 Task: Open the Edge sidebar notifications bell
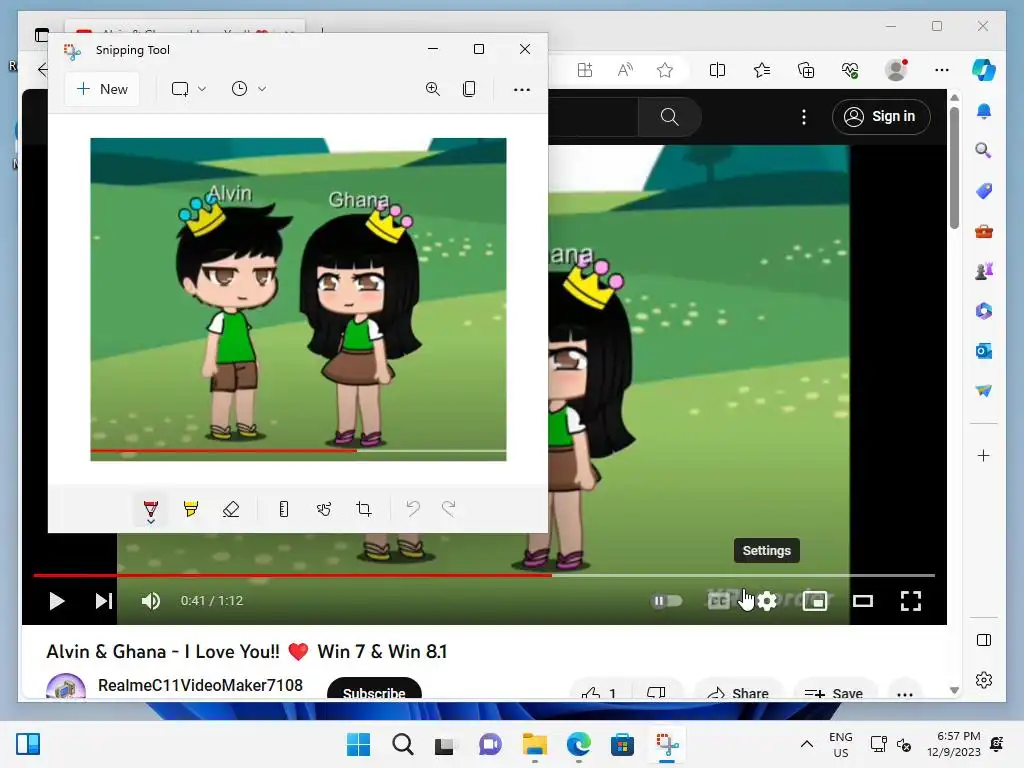point(984,111)
